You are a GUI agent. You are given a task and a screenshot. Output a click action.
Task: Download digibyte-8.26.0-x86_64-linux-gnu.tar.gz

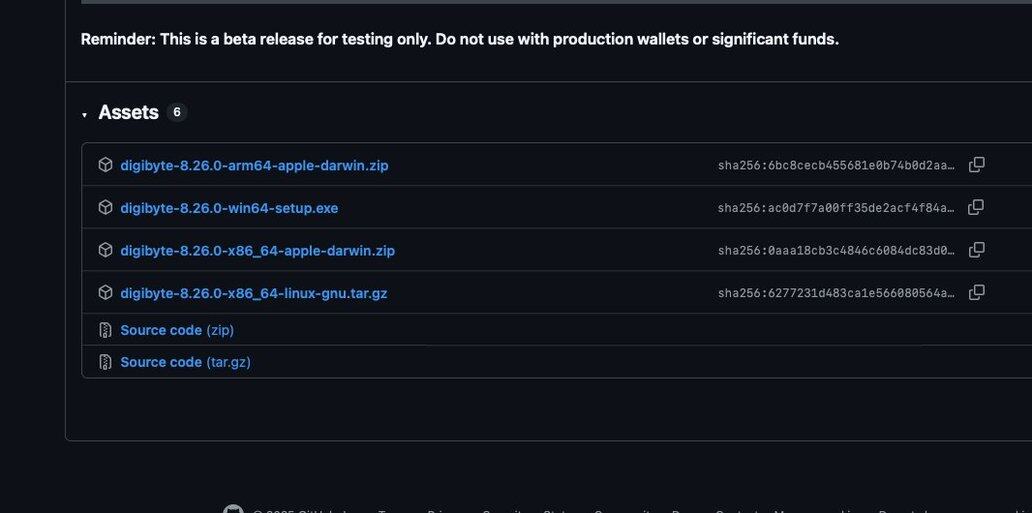coord(253,293)
